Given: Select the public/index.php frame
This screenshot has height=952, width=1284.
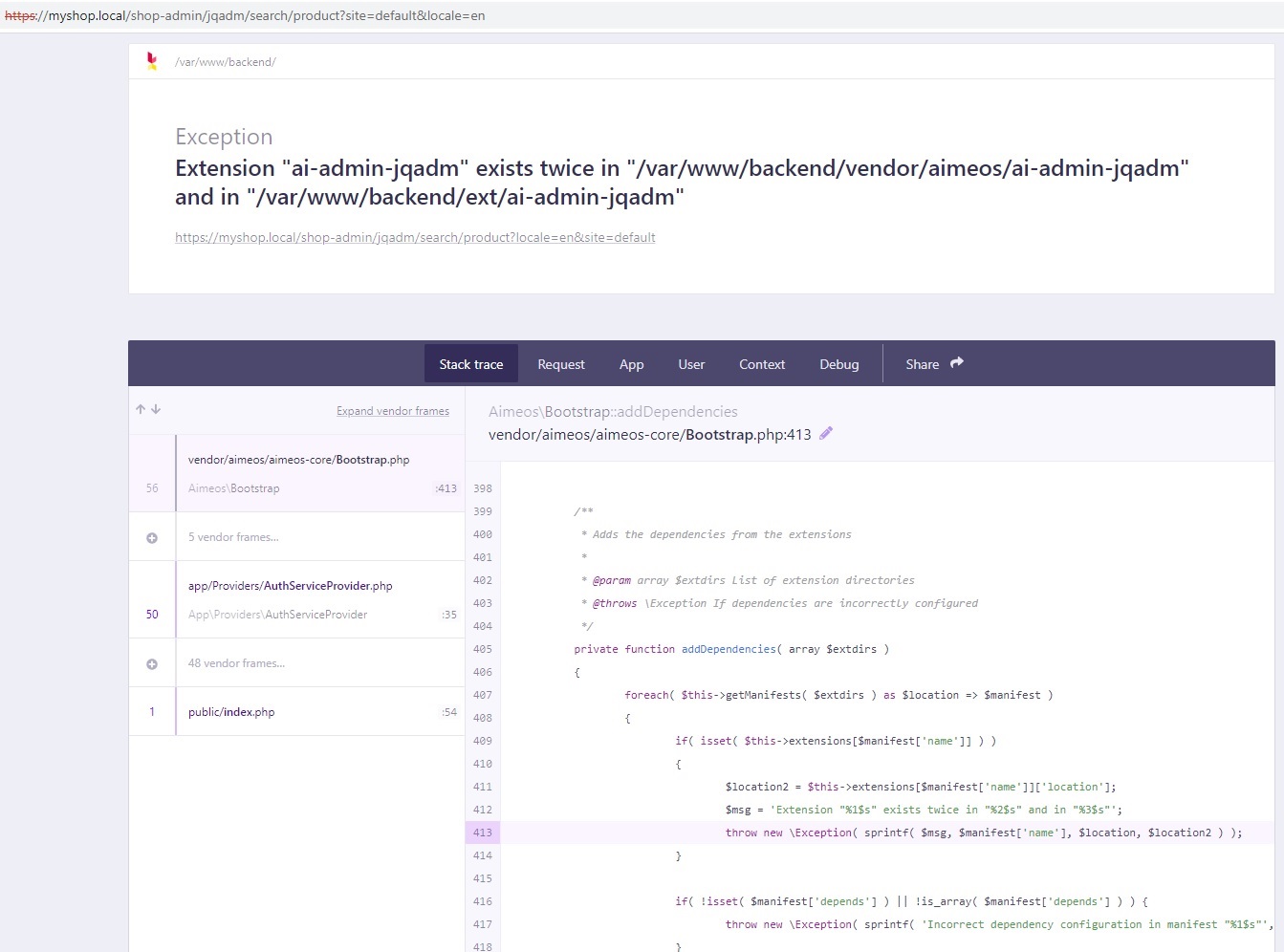Looking at the screenshot, I should tap(296, 712).
